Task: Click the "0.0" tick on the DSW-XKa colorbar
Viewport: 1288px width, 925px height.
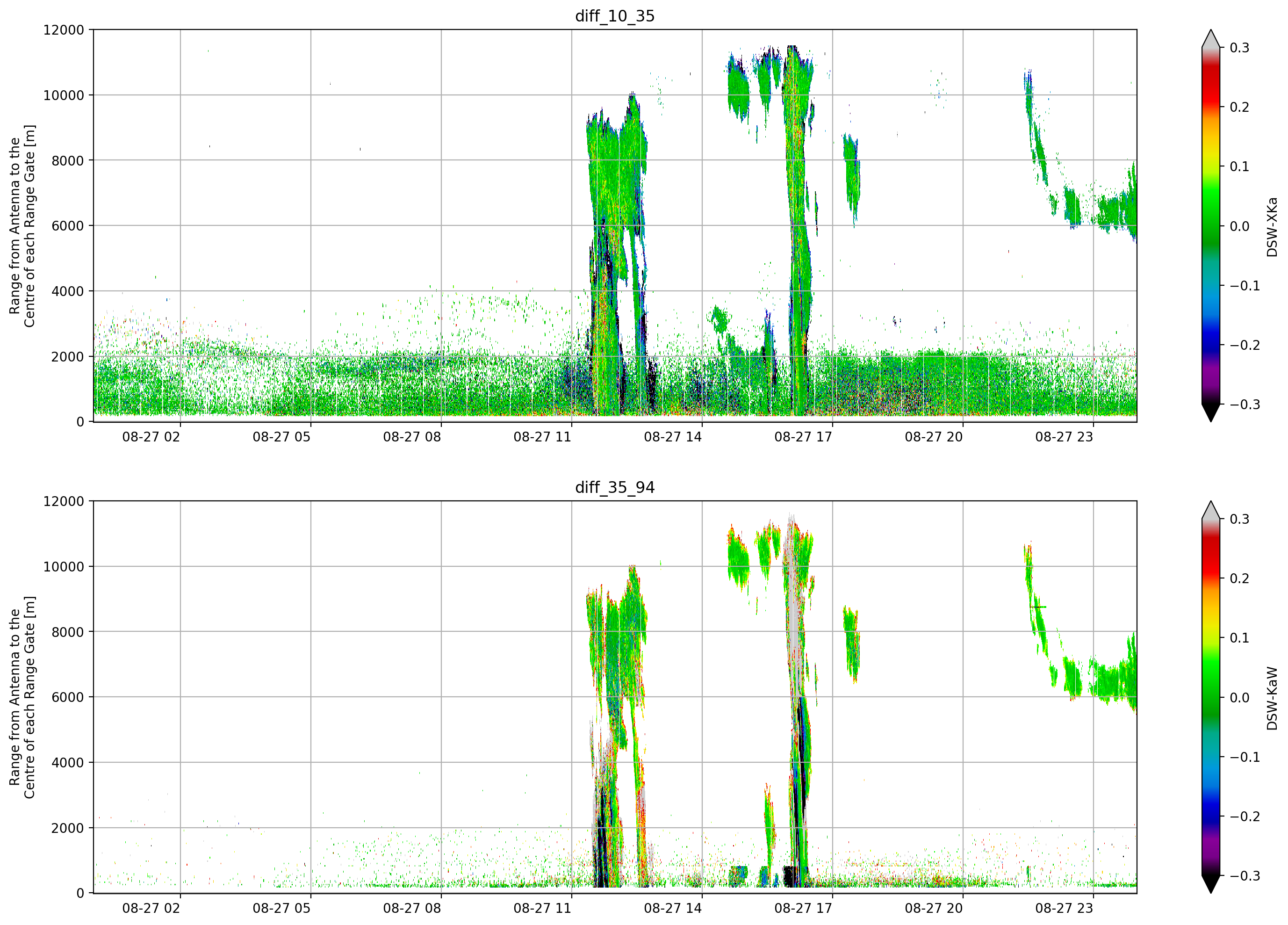Action: 1239,227
